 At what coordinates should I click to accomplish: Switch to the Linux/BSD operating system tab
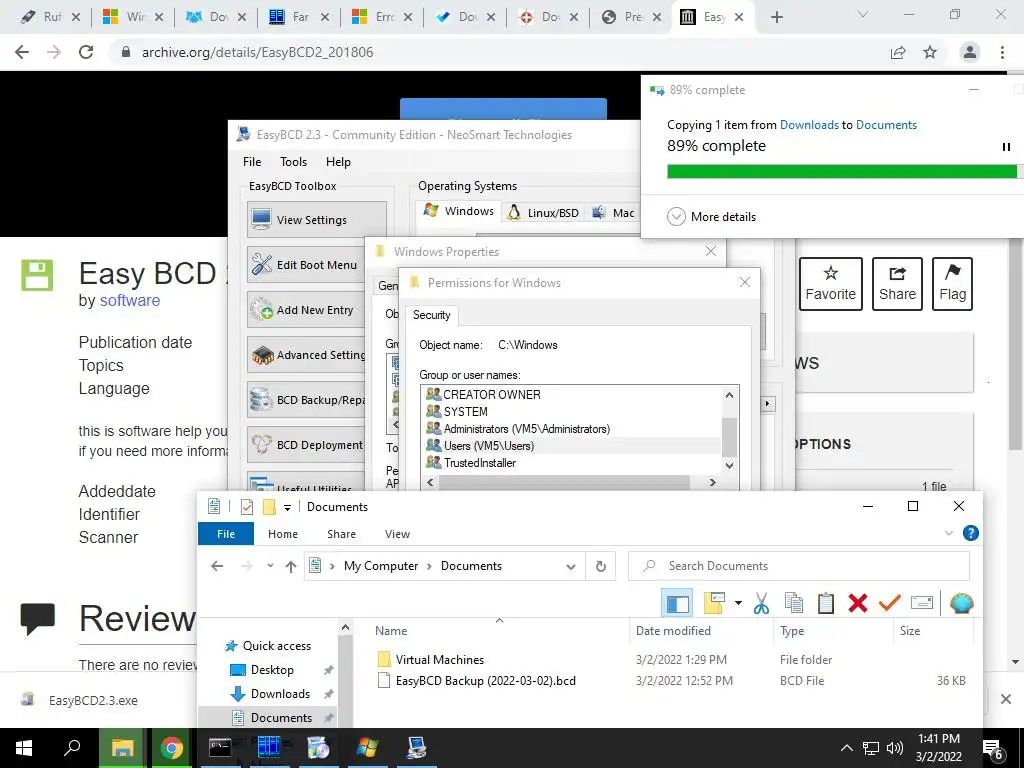[543, 213]
